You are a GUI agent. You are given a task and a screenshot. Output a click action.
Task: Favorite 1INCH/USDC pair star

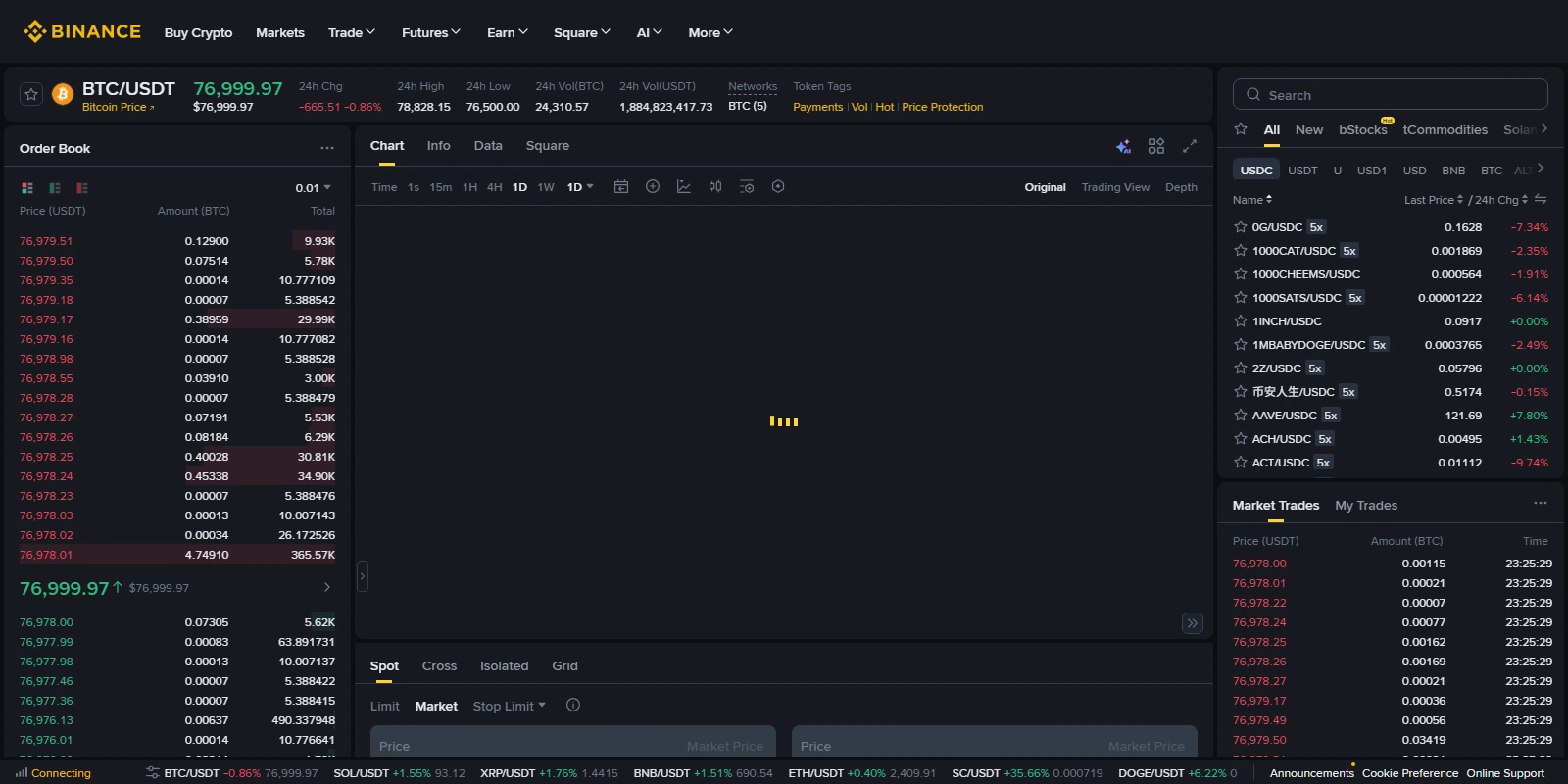(x=1241, y=320)
